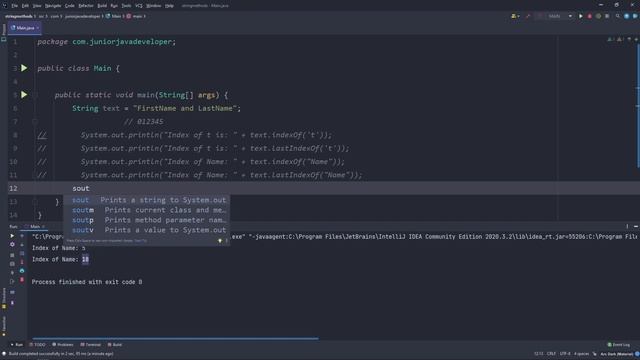Hide the Run panel with minimize icon

[x=636, y=227]
